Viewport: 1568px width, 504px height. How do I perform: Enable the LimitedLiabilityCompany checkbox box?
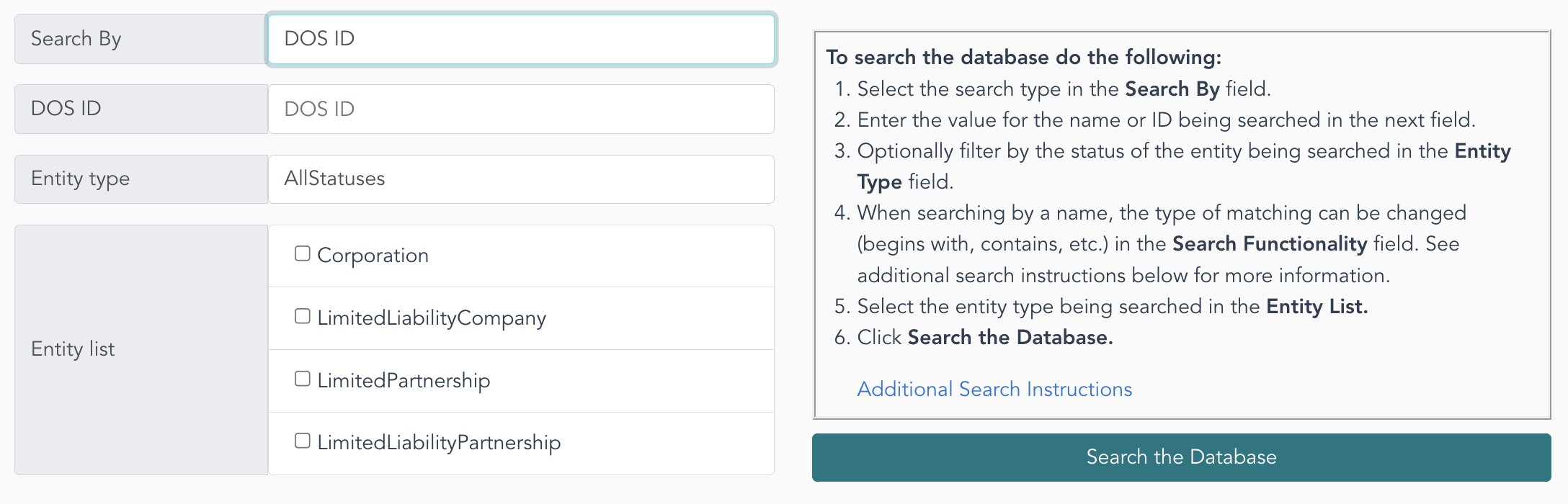[303, 316]
